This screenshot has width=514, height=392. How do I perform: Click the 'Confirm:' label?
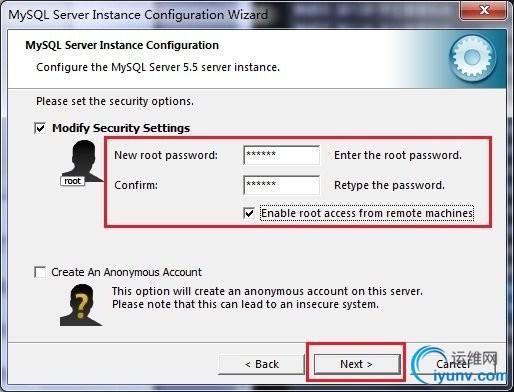click(x=136, y=185)
